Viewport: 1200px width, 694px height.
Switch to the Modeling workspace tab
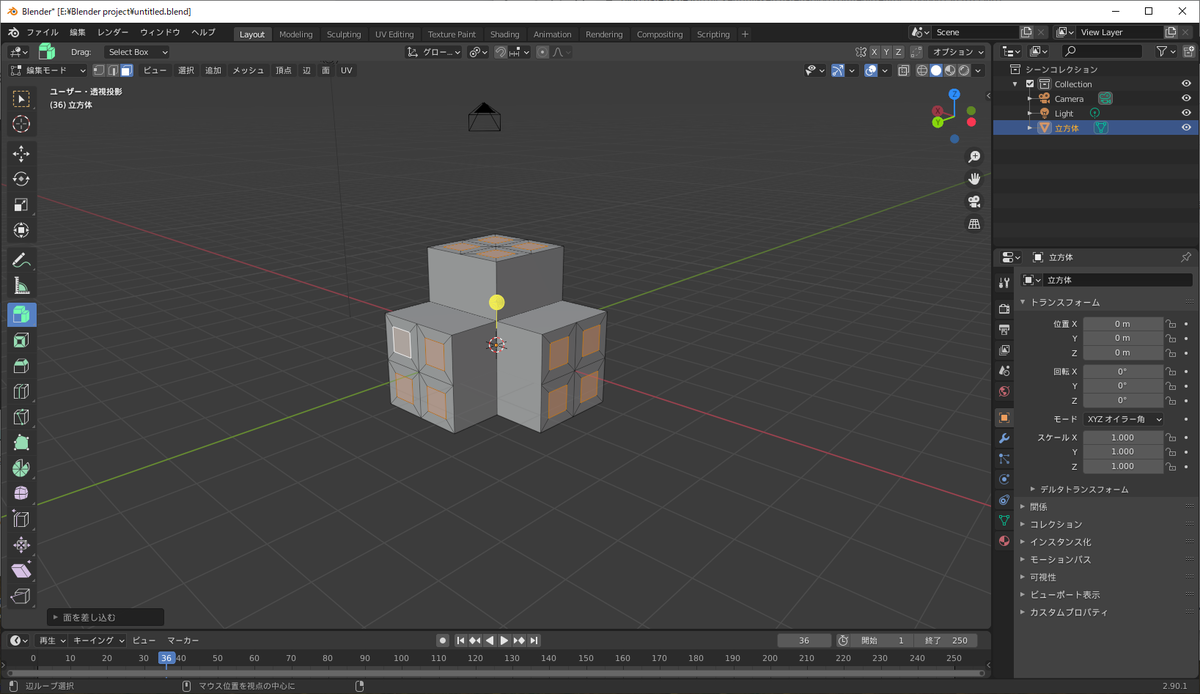295,34
